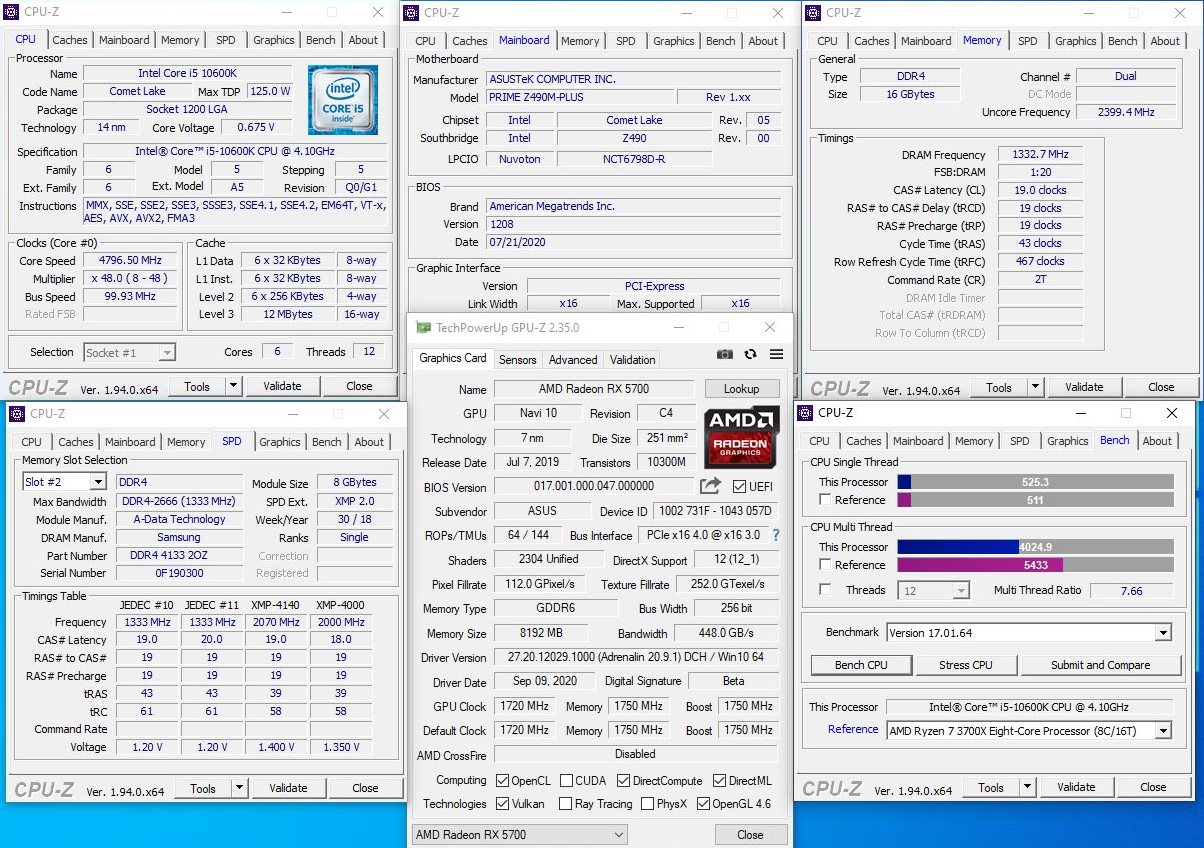1204x848 pixels.
Task: Switch to About tab in Bench window
Action: (1157, 441)
